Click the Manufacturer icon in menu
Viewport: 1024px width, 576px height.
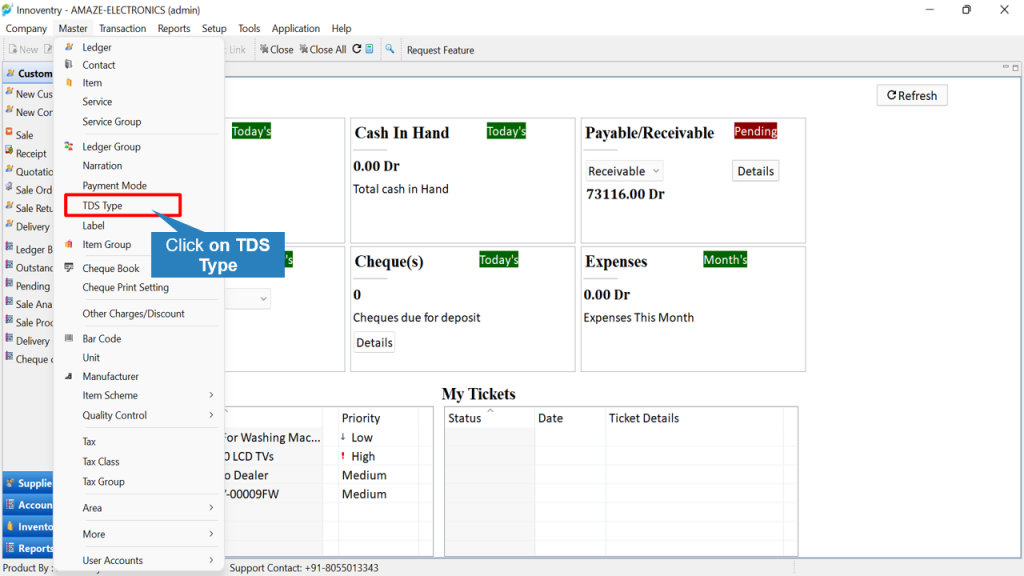(69, 376)
